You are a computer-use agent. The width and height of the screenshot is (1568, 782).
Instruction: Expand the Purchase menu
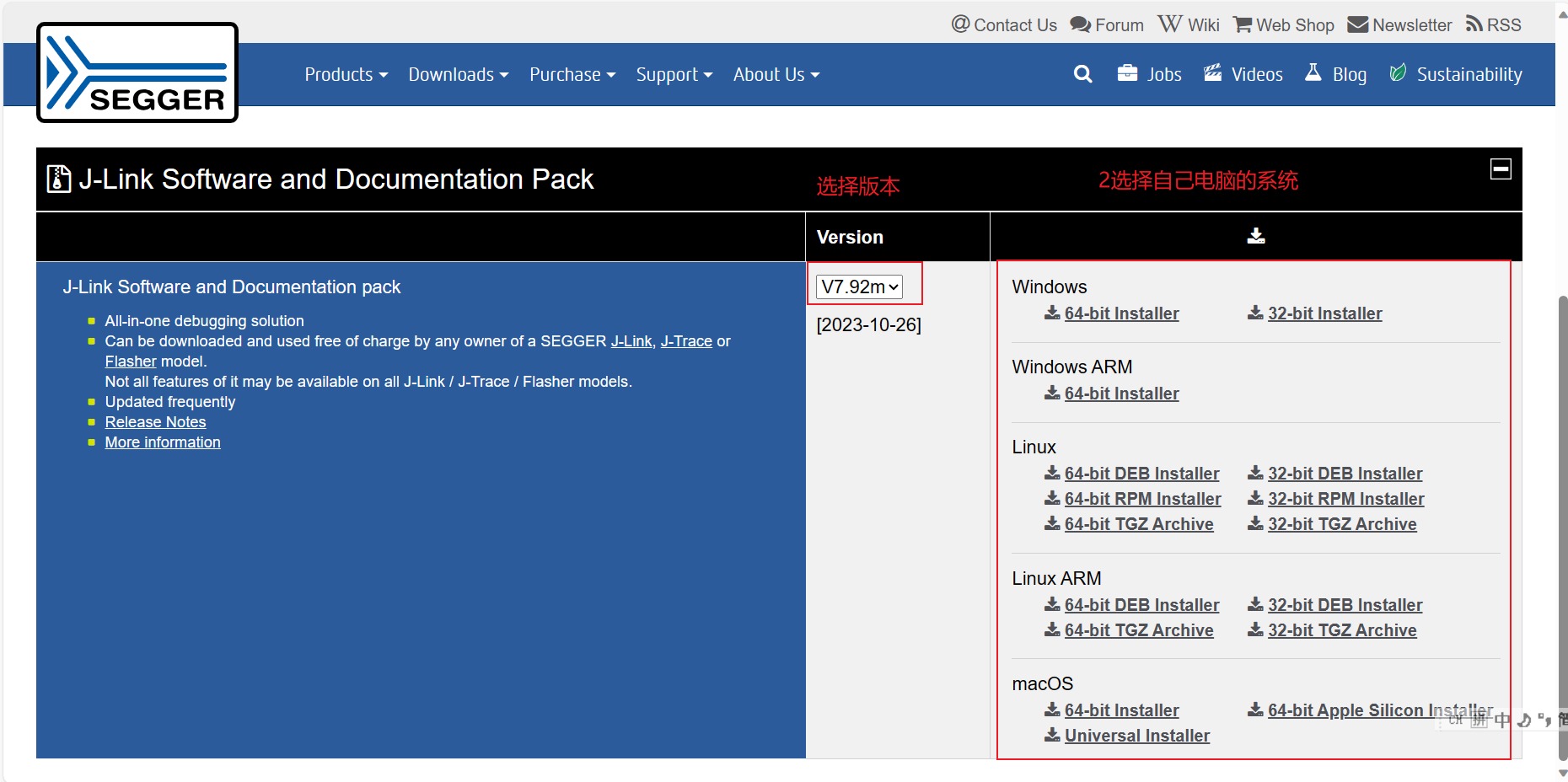(572, 74)
